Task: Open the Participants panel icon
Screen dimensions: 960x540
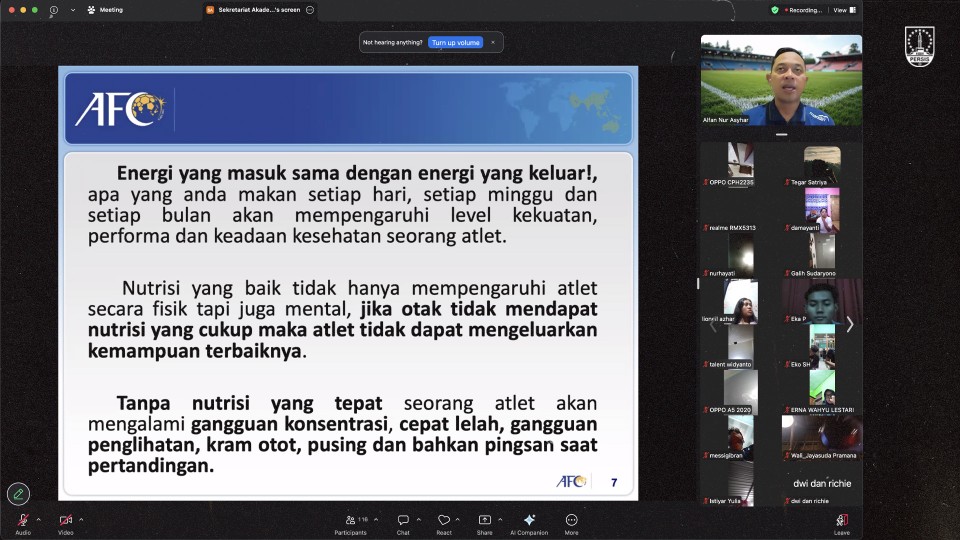Action: [x=350, y=520]
